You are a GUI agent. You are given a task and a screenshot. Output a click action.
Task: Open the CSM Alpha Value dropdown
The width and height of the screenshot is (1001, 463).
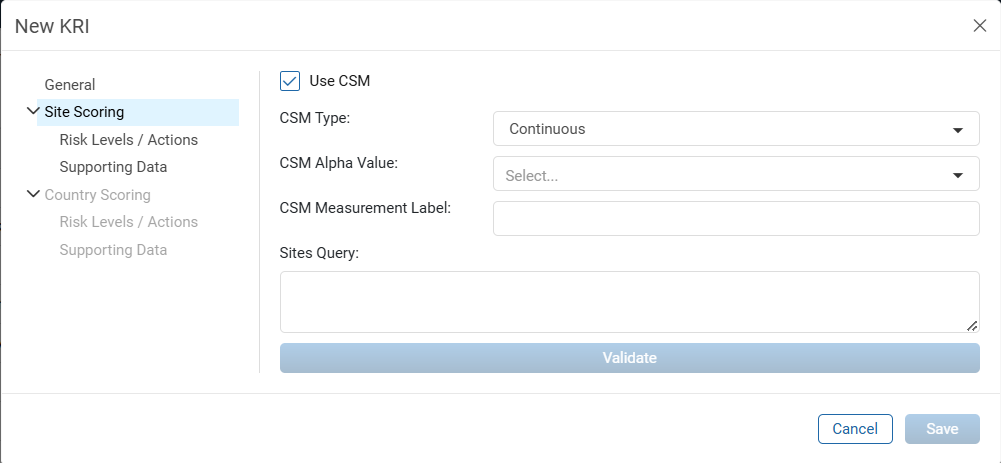(x=736, y=174)
